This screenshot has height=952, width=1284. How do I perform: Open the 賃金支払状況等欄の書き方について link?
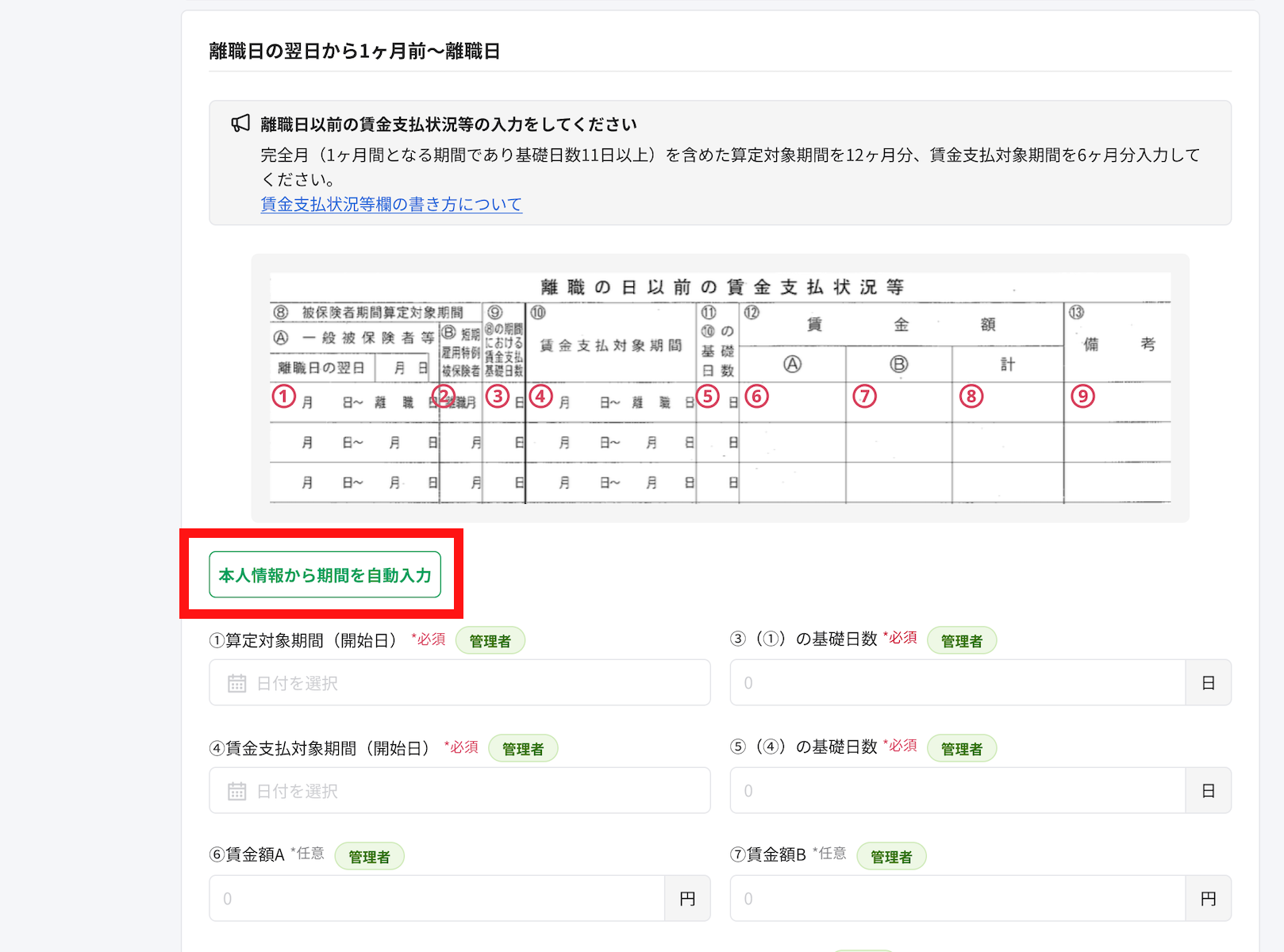point(390,205)
